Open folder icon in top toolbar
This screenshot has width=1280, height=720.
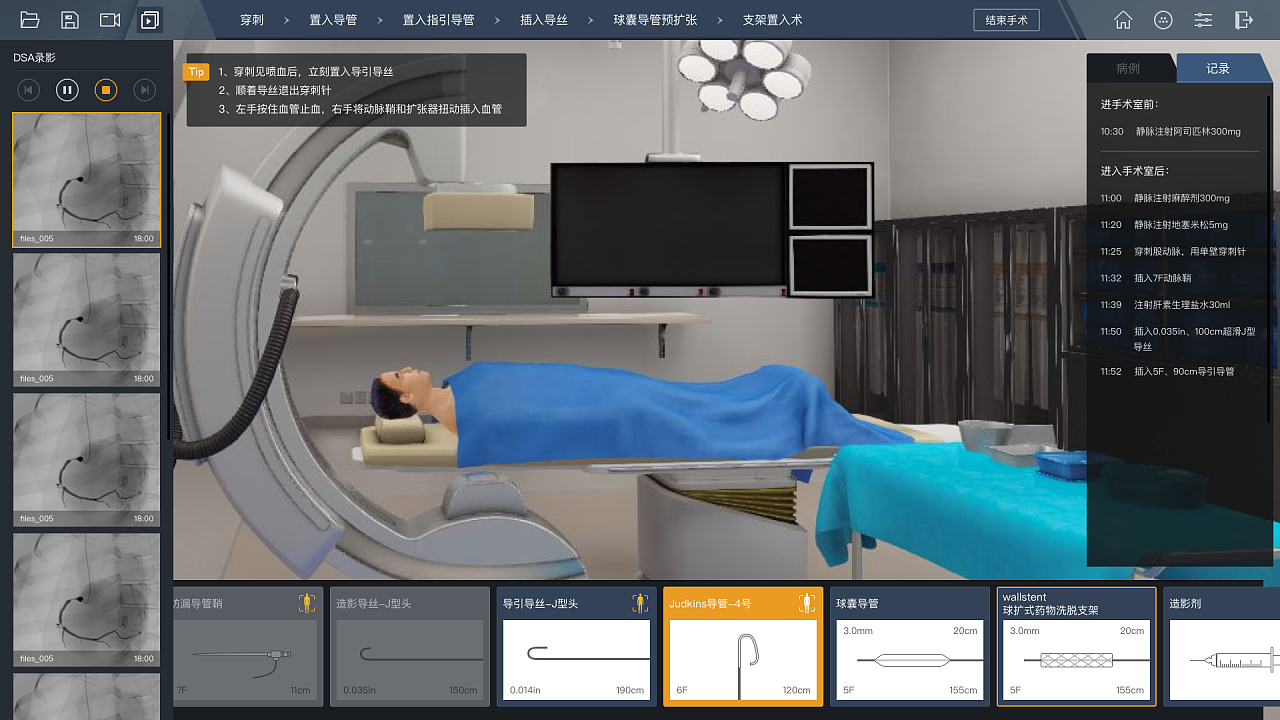click(x=30, y=20)
